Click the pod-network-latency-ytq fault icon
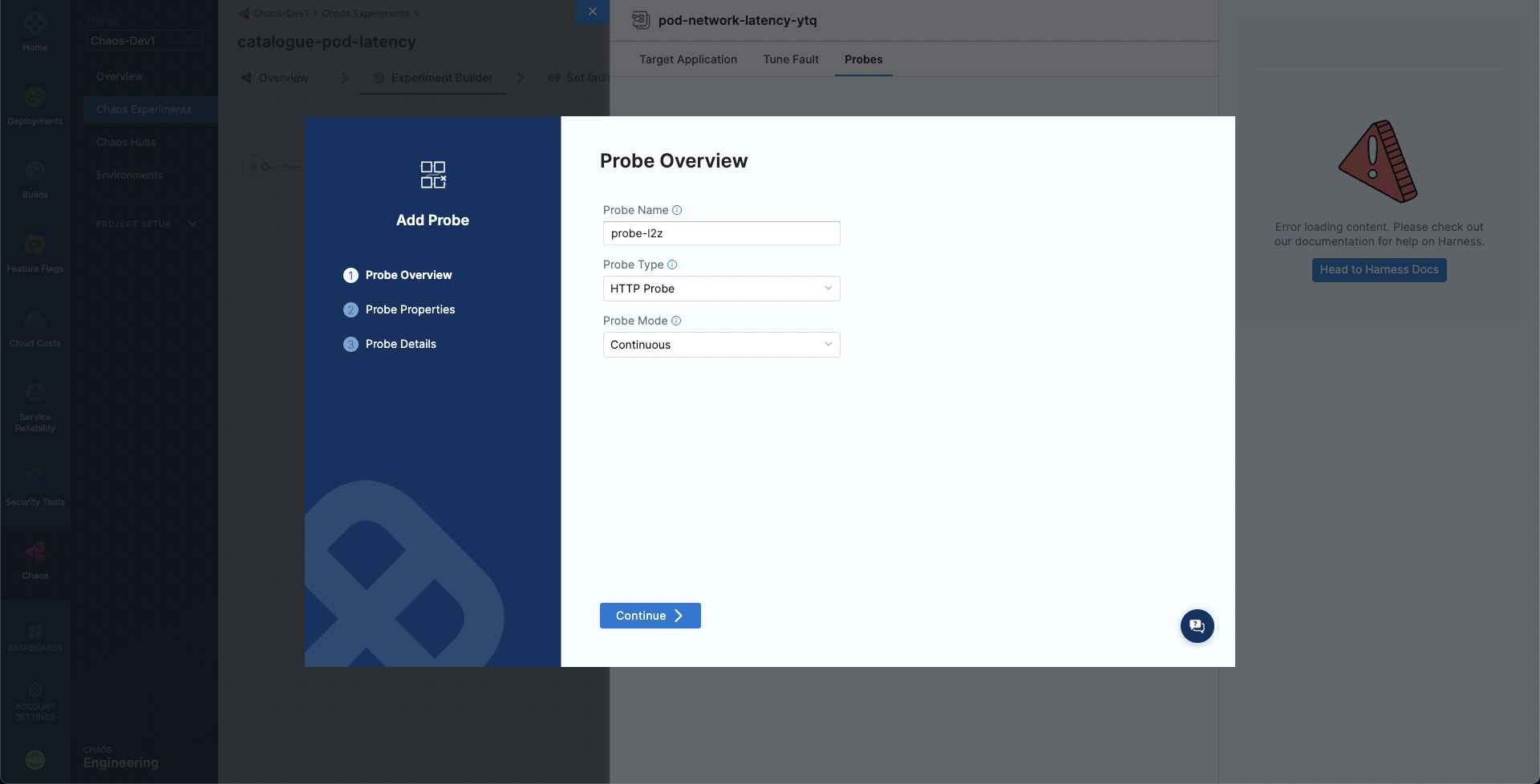This screenshot has width=1540, height=784. click(641, 20)
